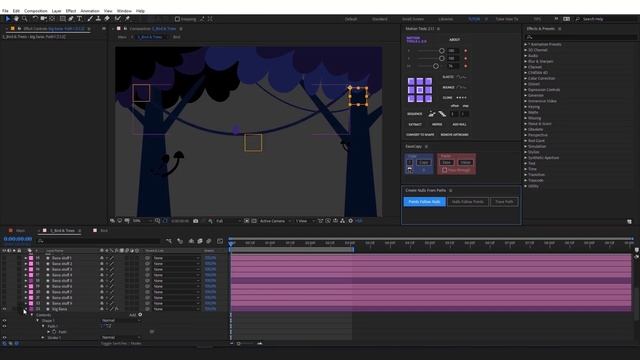Click the shy layers icon above timeline
The height and width of the screenshot is (360, 640).
(191, 241)
